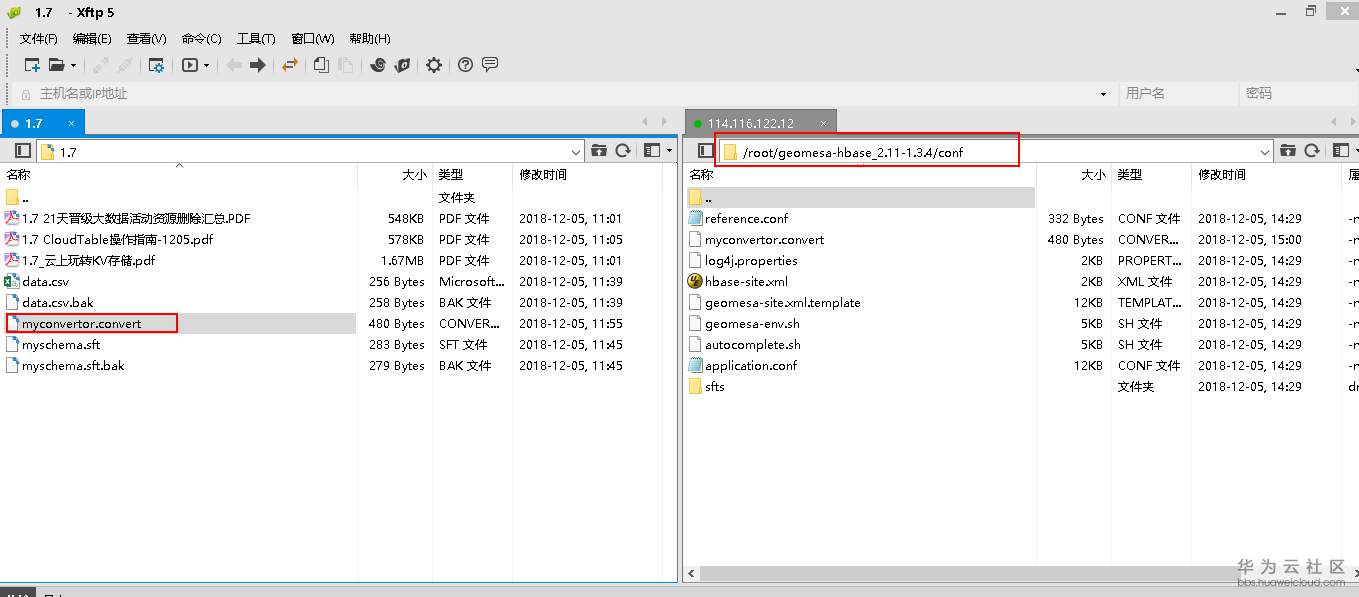This screenshot has height=597, width=1359.
Task: Refresh the local 1.7 pane
Action: (x=623, y=151)
